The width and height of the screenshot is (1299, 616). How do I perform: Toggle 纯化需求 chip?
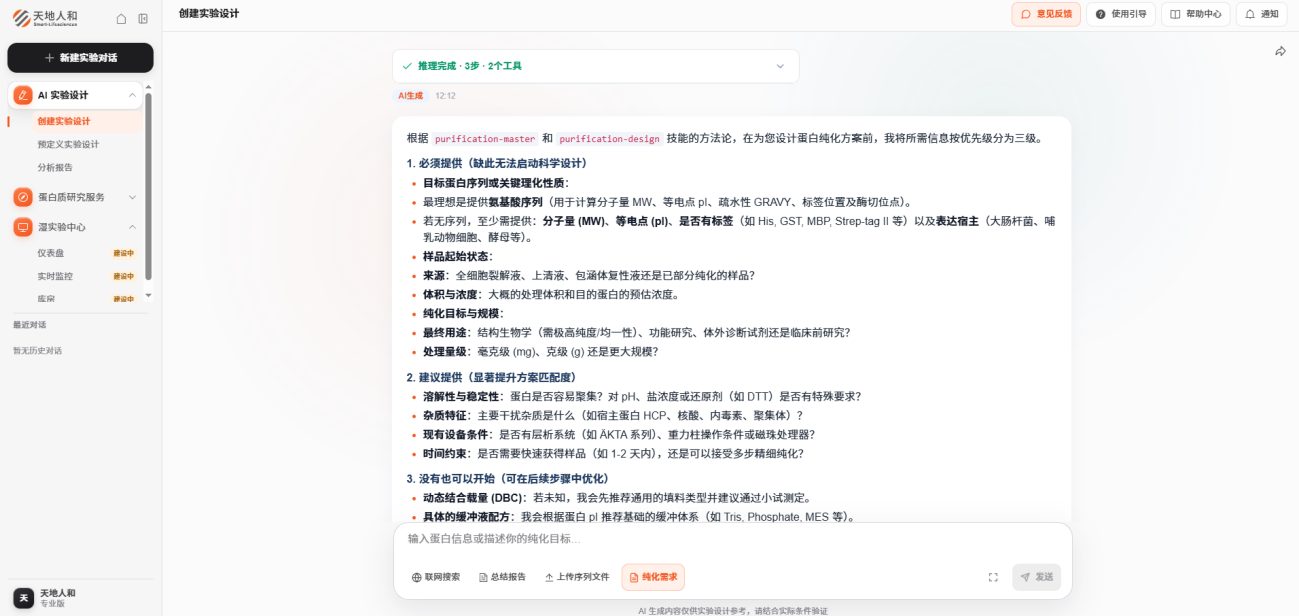click(x=653, y=577)
